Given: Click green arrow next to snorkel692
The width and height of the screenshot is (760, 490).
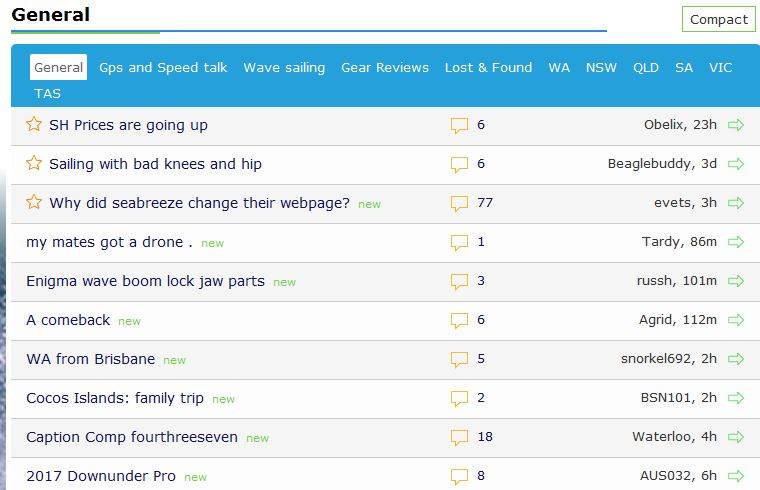Looking at the screenshot, I should (736, 359).
